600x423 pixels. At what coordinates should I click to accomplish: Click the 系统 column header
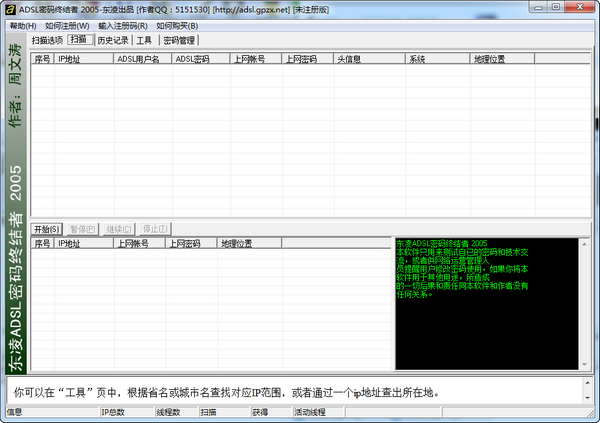pyautogui.click(x=437, y=59)
